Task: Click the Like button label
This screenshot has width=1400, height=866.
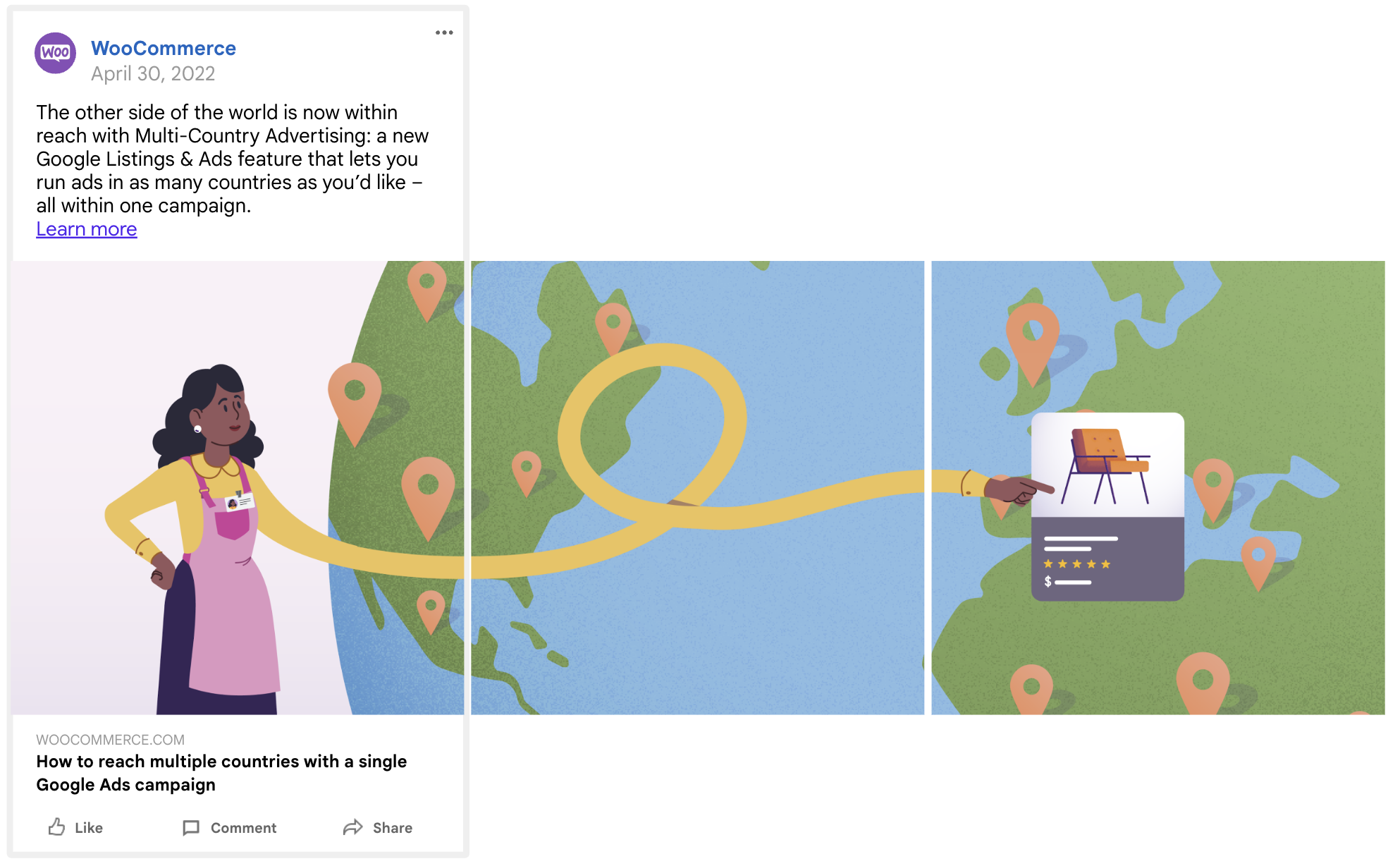Action: 89,828
